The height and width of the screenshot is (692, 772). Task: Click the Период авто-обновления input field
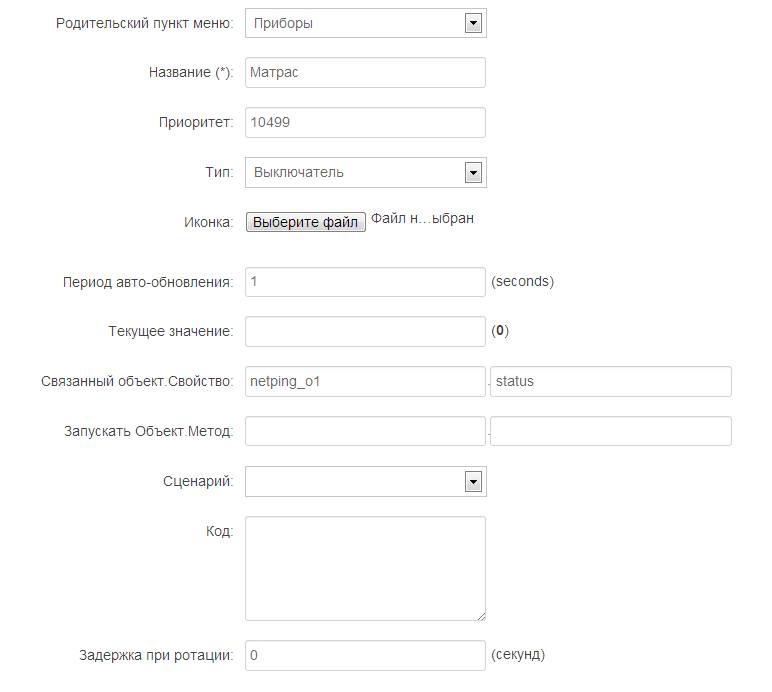click(365, 281)
